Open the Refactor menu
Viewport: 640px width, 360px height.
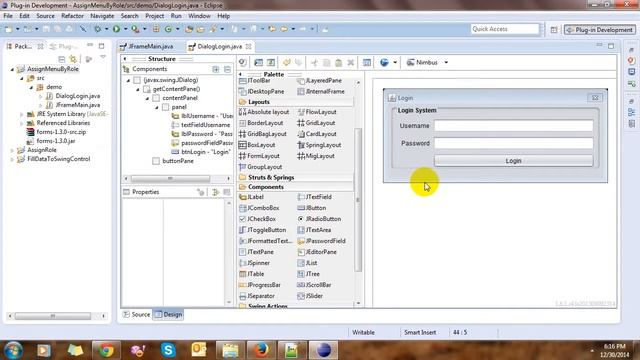click(72, 16)
